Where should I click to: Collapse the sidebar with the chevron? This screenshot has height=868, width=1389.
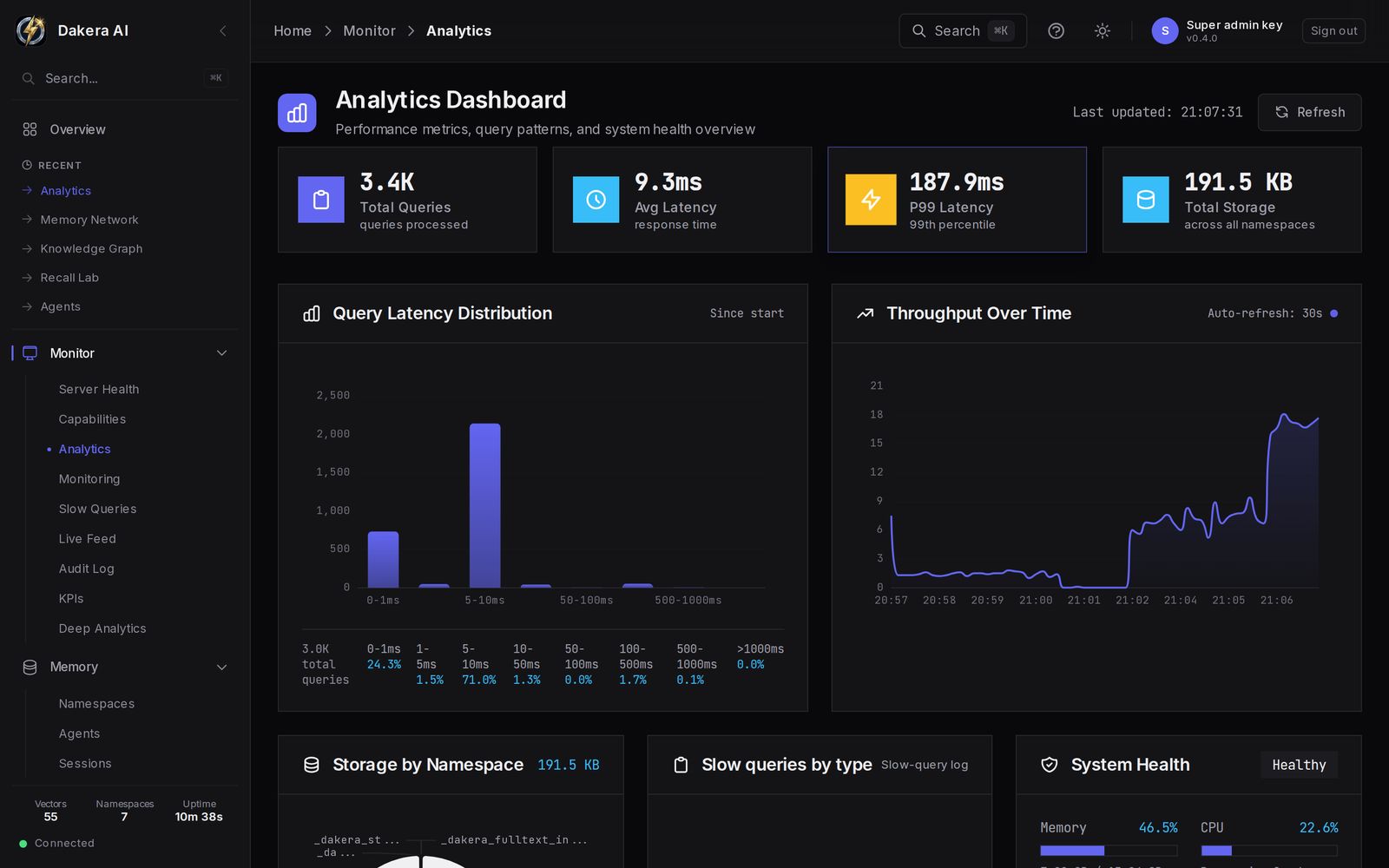tap(223, 30)
